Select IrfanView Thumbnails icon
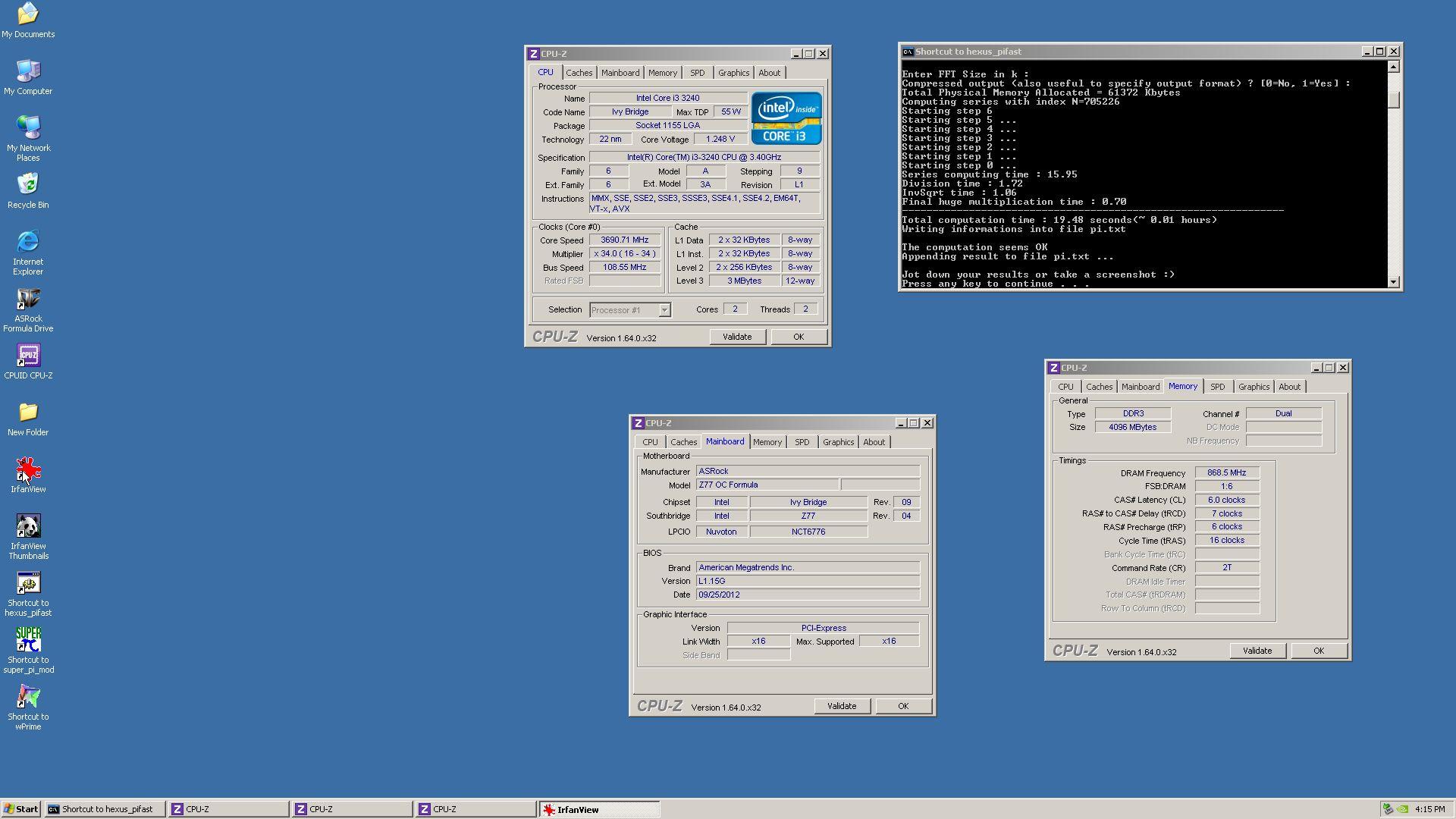 point(28,537)
